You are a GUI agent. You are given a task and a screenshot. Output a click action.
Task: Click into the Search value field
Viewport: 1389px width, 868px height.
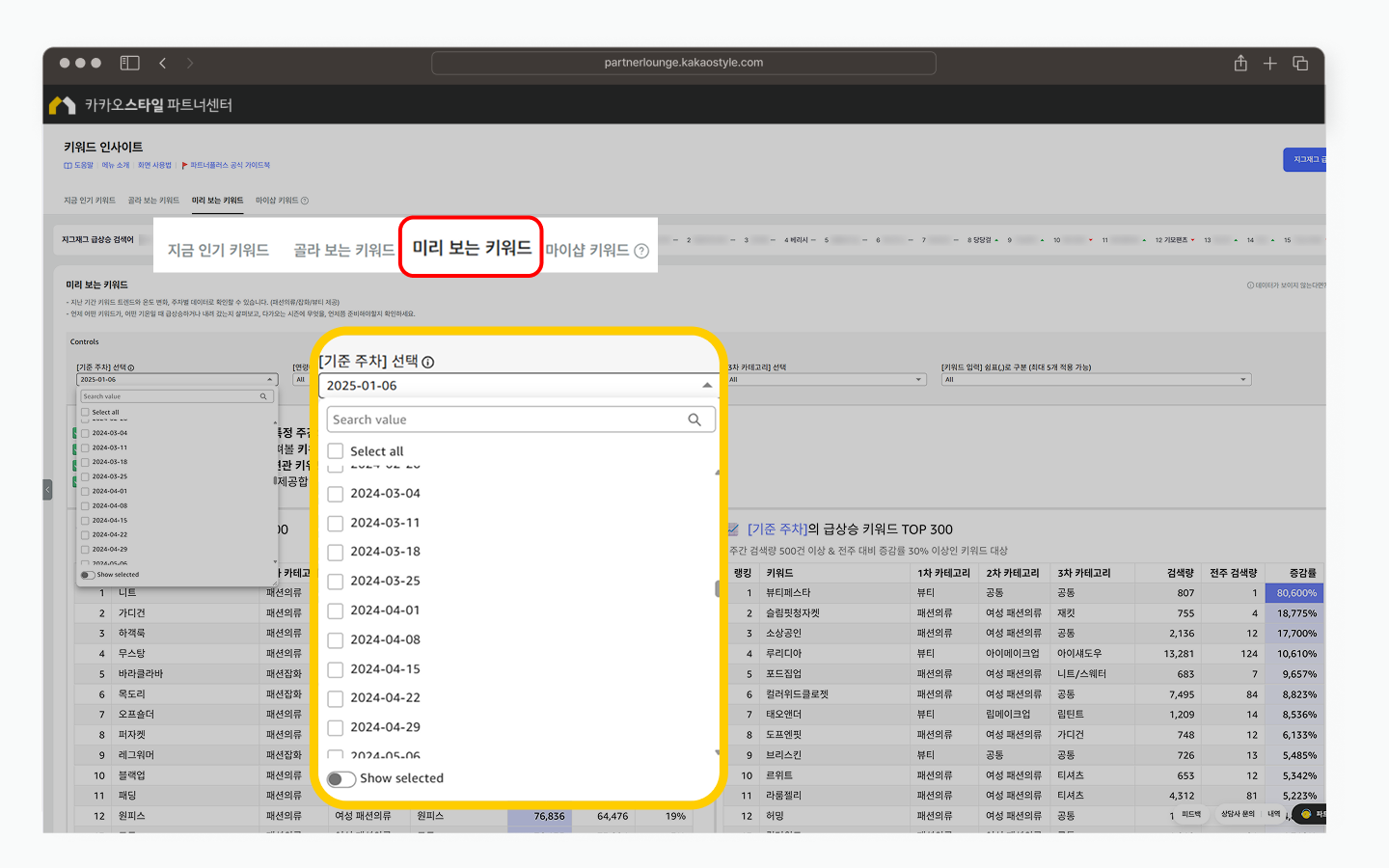pos(502,420)
